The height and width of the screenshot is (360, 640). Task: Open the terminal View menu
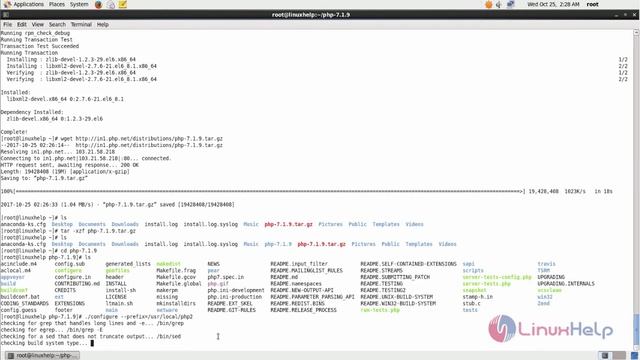38,24
